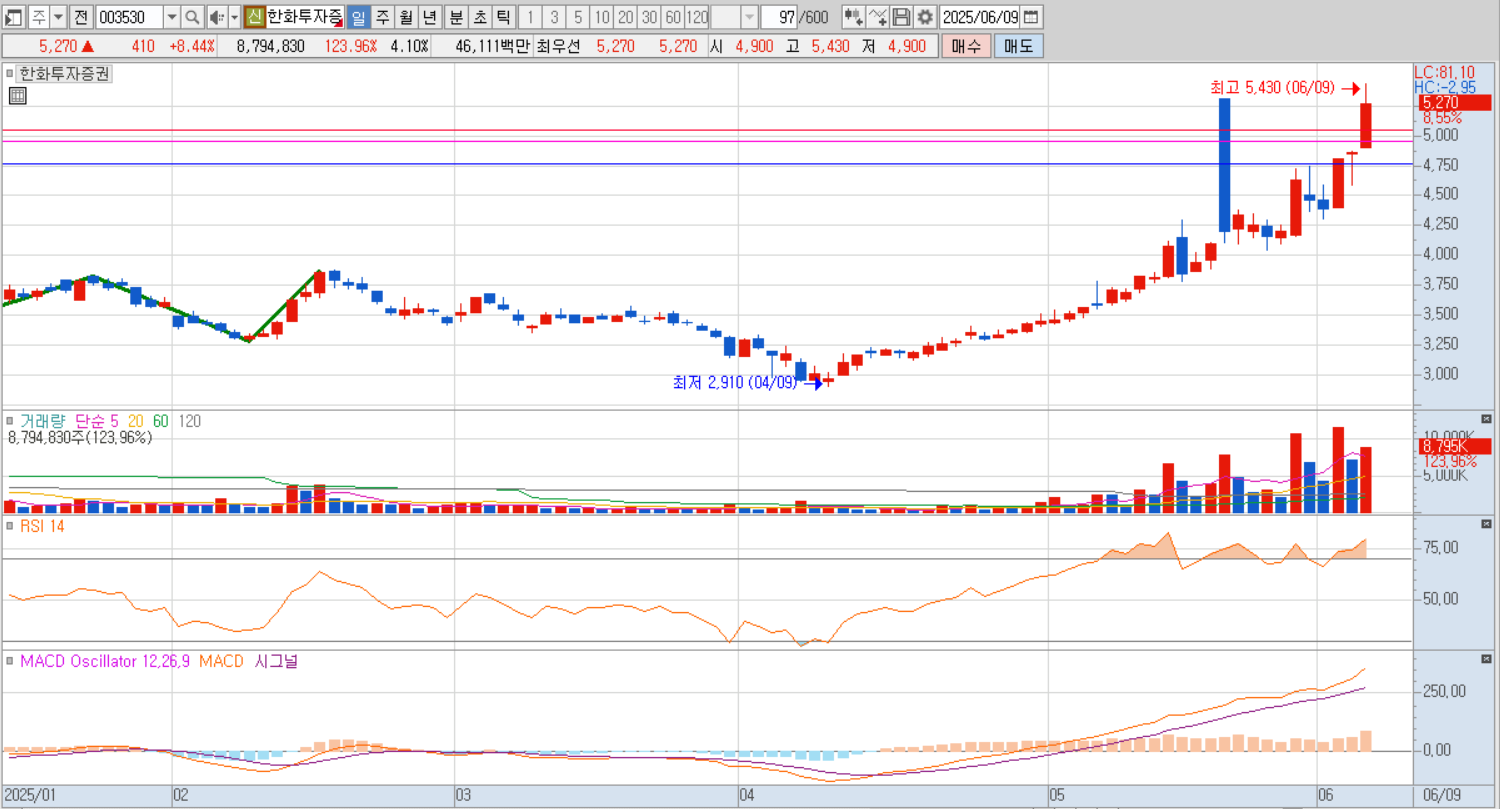Switch to 초 second chart period
The height and width of the screenshot is (809, 1500).
(x=479, y=17)
